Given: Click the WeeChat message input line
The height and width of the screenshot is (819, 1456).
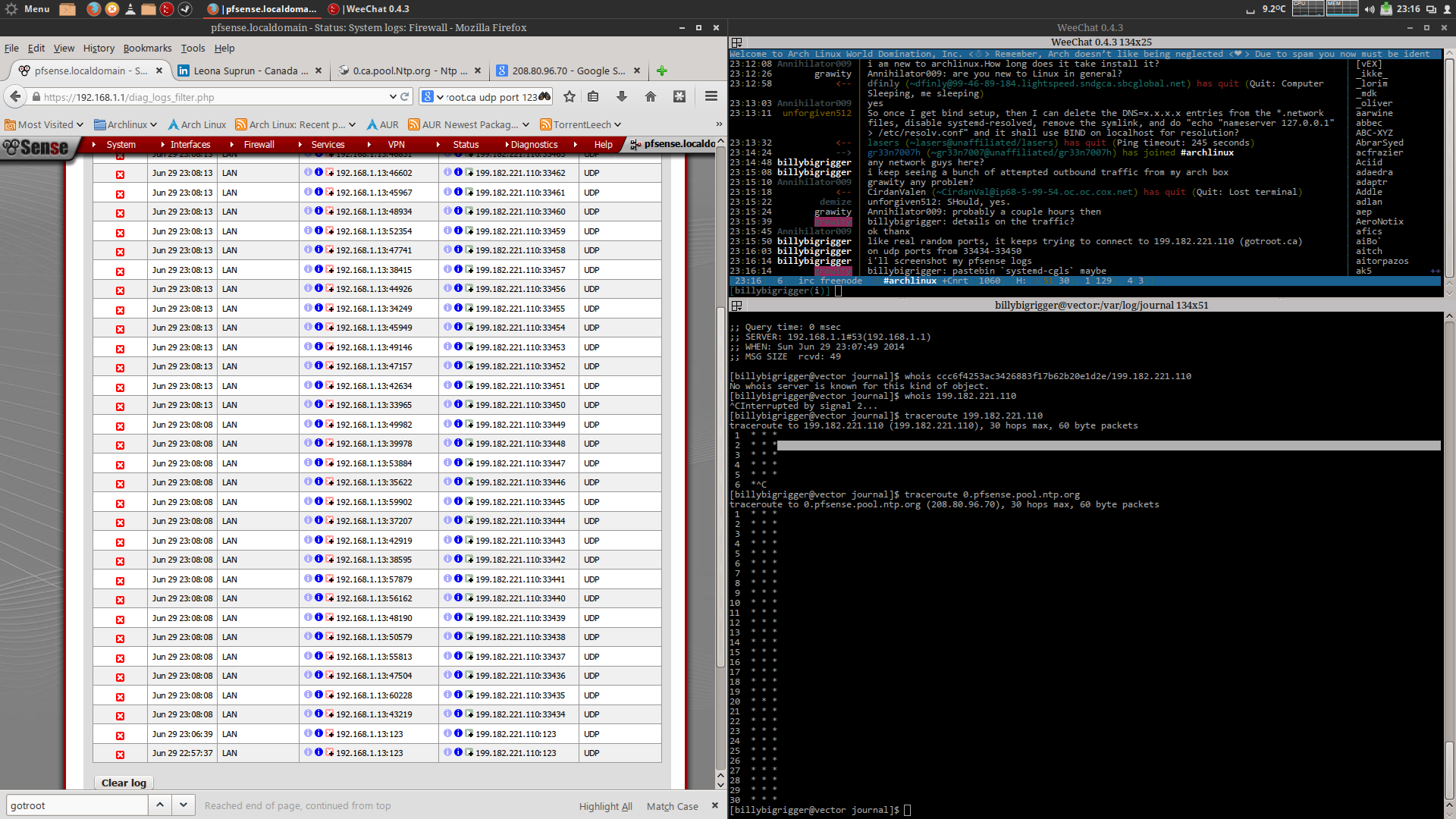Looking at the screenshot, I should (x=1084, y=290).
